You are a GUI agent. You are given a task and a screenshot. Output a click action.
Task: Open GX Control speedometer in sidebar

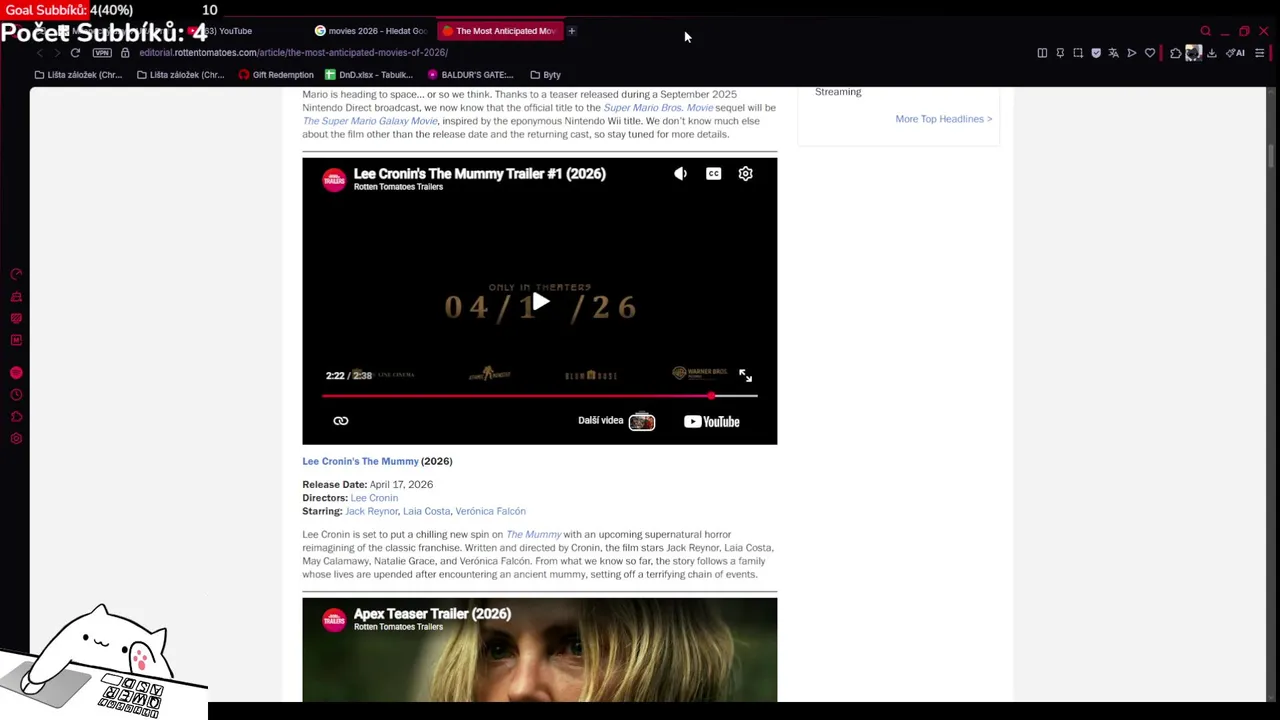tap(16, 274)
